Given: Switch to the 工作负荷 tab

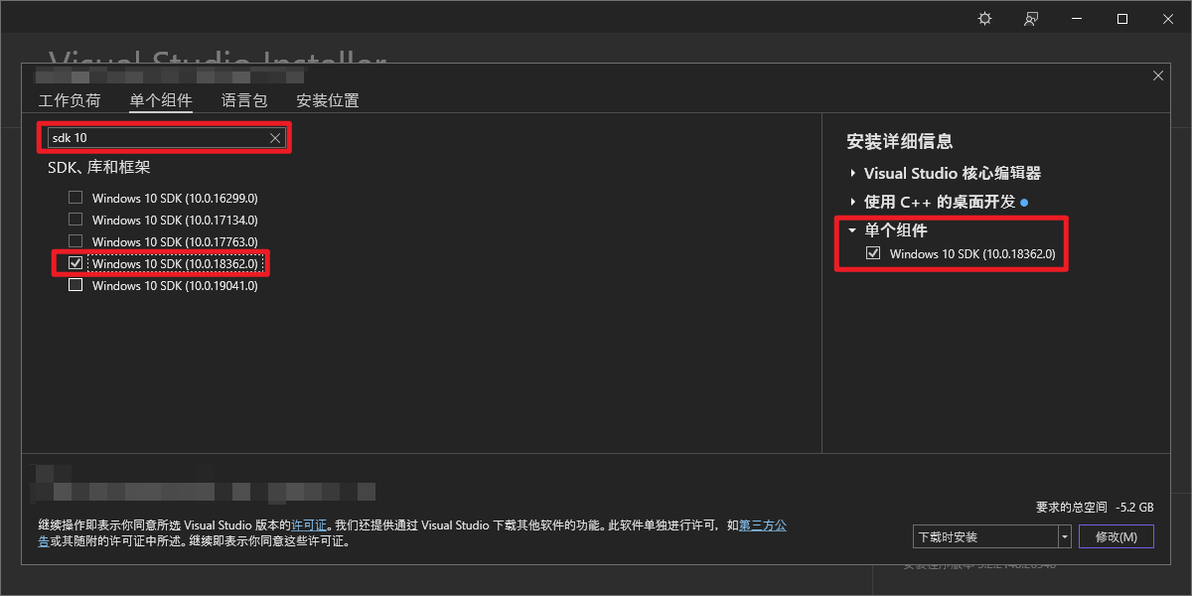Looking at the screenshot, I should [69, 100].
